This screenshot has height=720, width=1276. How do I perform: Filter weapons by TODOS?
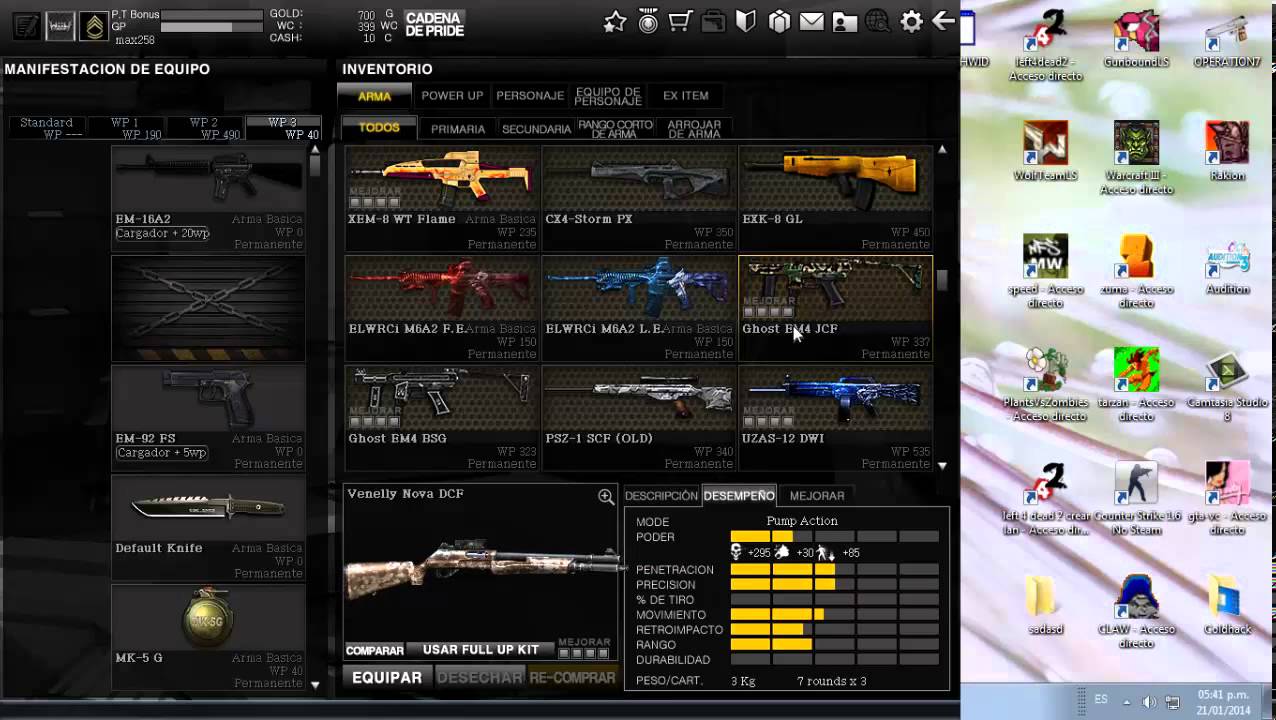pos(379,128)
